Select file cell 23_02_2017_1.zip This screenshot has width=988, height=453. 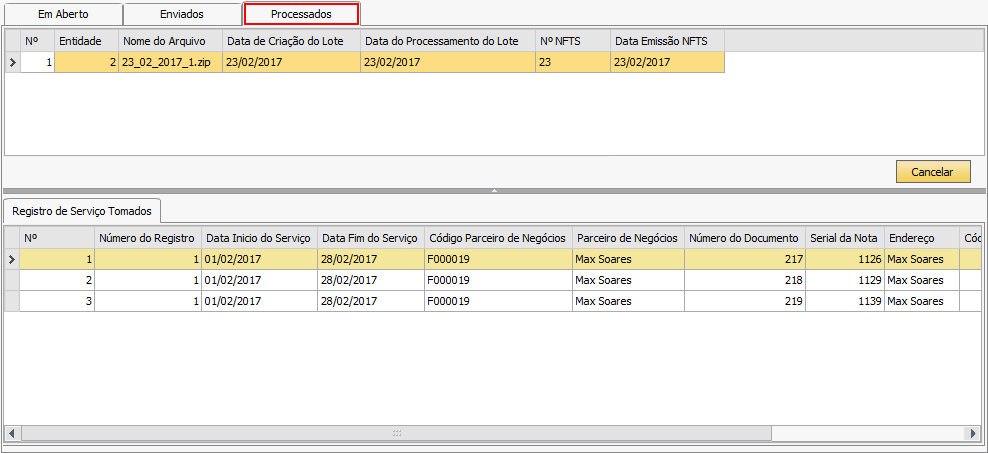tap(170, 62)
